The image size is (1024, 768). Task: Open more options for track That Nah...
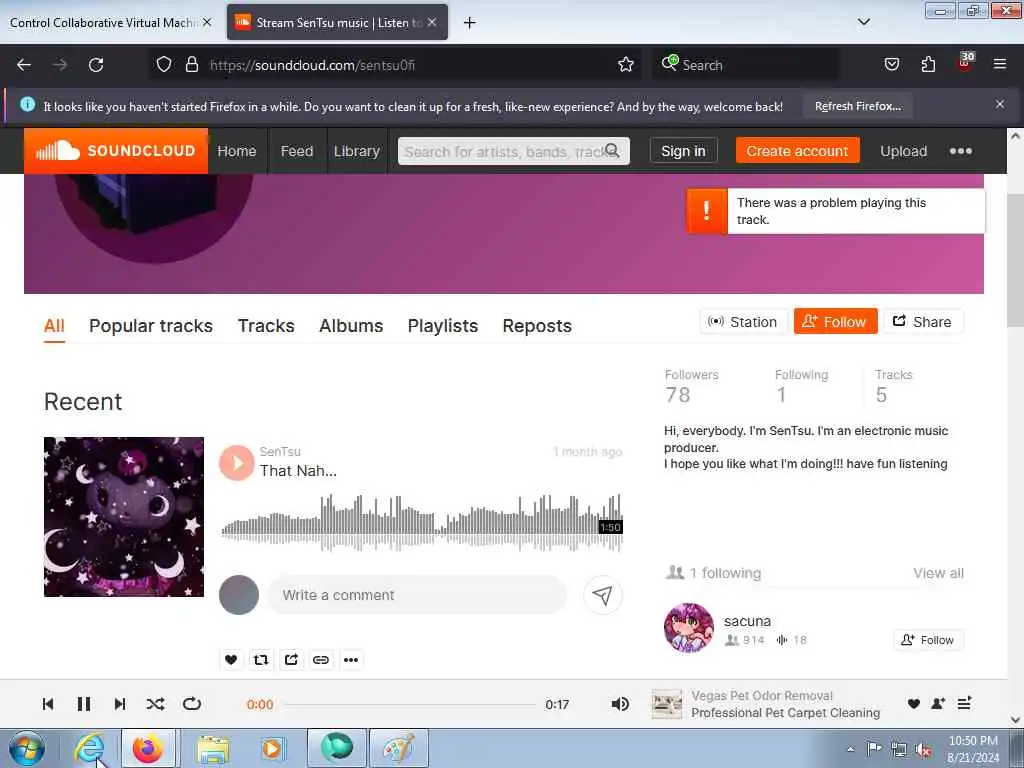[x=351, y=660]
